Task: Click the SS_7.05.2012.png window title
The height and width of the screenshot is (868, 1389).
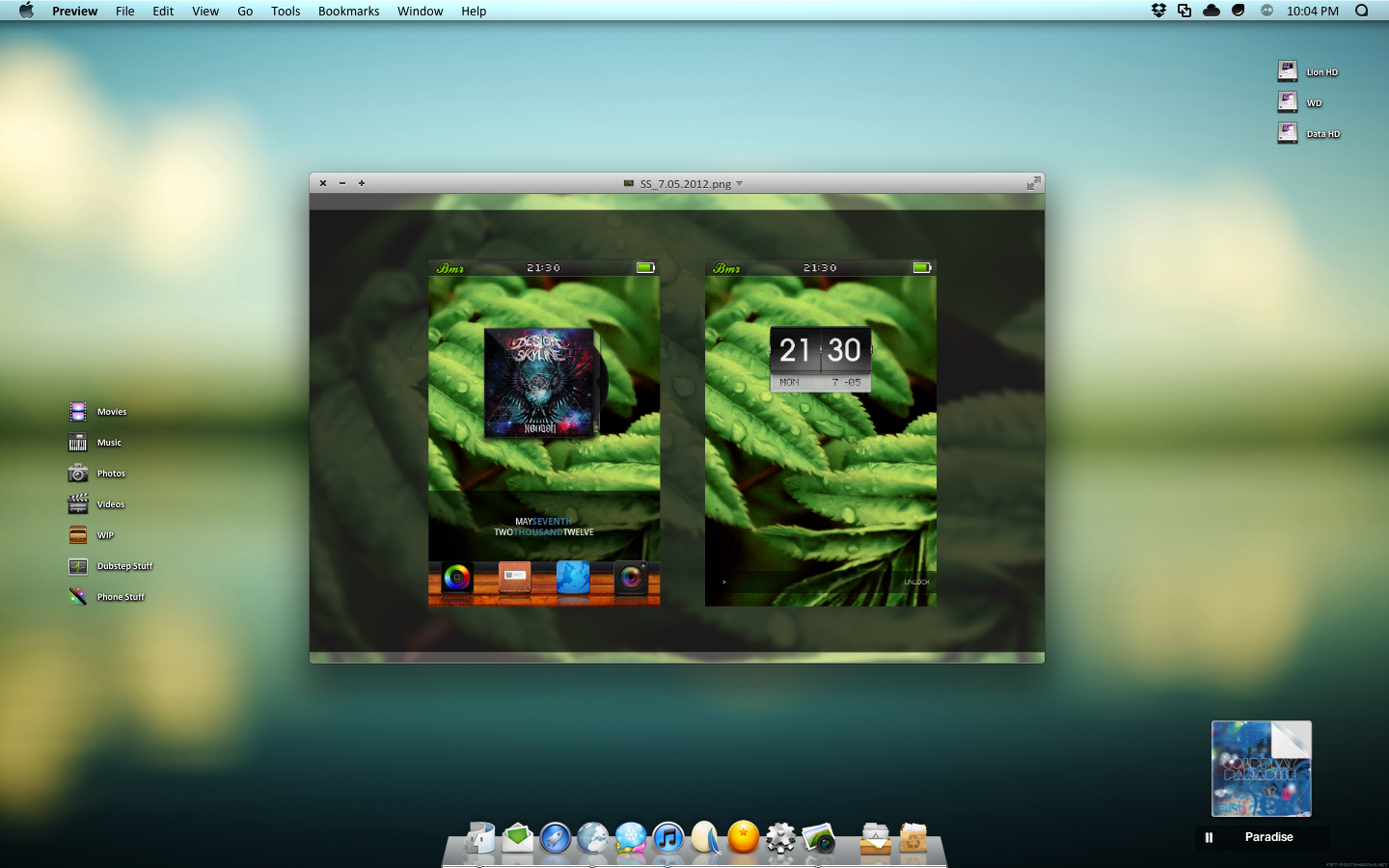Action: [685, 183]
